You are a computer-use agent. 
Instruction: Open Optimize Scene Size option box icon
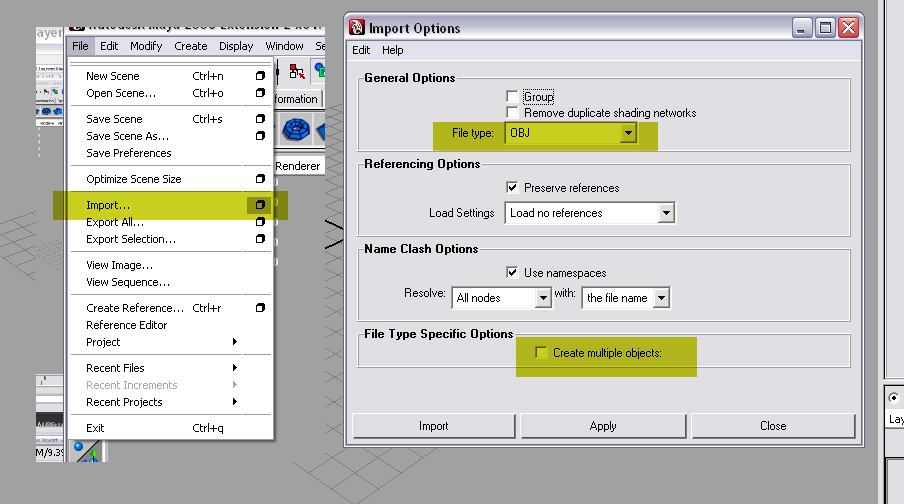tap(260, 179)
